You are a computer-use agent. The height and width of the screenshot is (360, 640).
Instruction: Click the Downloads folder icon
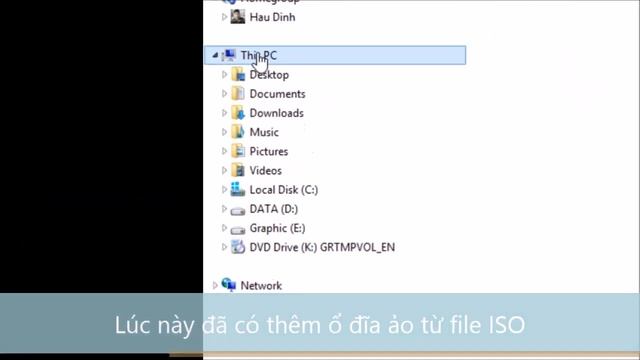point(238,113)
